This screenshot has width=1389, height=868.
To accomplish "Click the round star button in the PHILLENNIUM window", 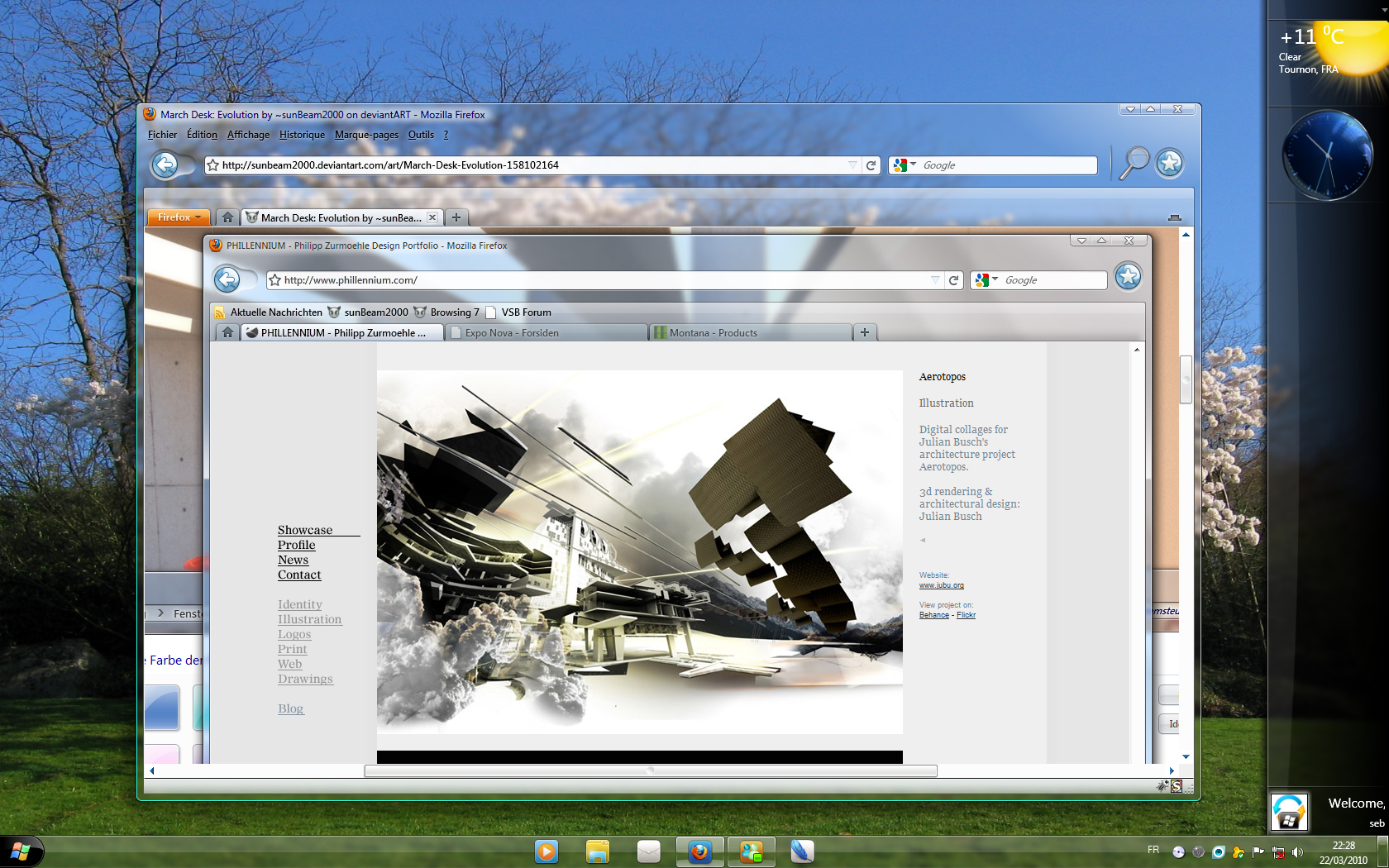I will (x=1128, y=276).
